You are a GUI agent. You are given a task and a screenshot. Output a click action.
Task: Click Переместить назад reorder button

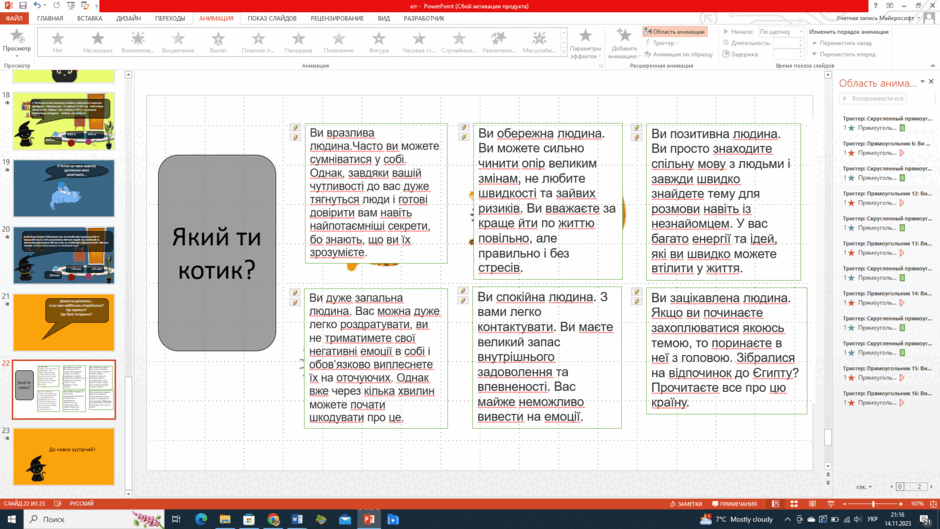click(842, 43)
